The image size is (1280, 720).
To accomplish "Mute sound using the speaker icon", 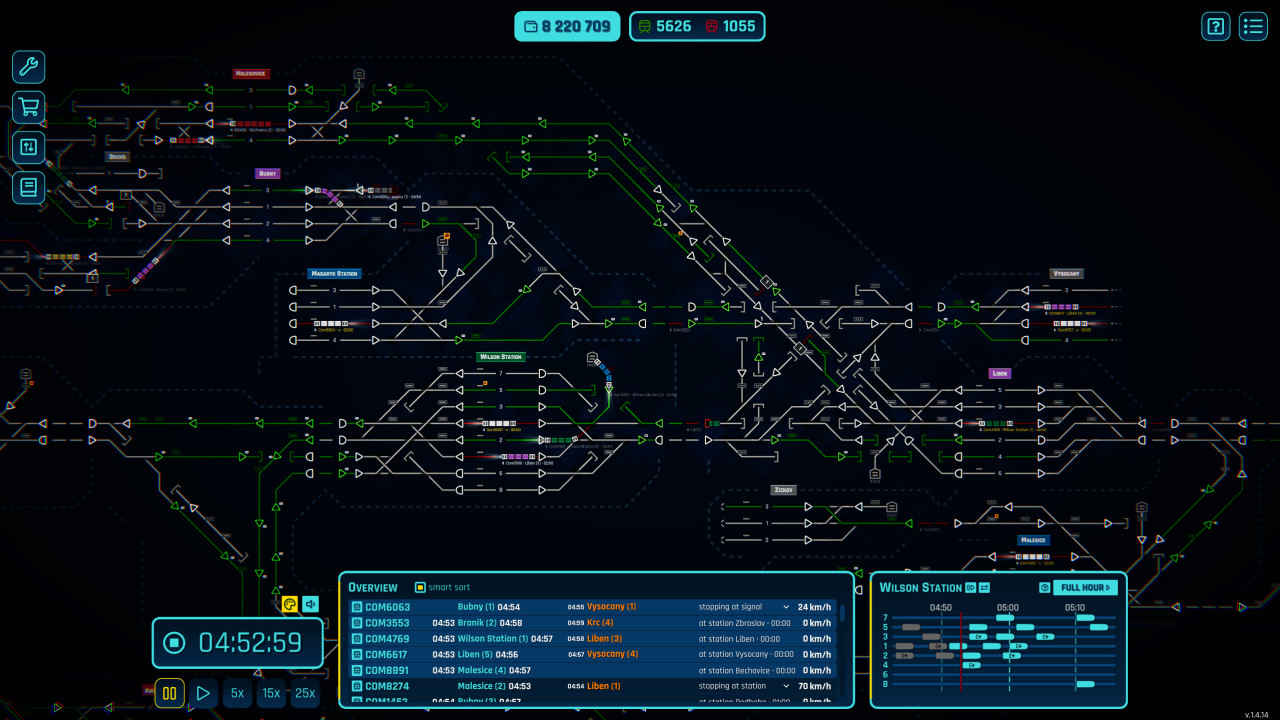I will point(310,603).
